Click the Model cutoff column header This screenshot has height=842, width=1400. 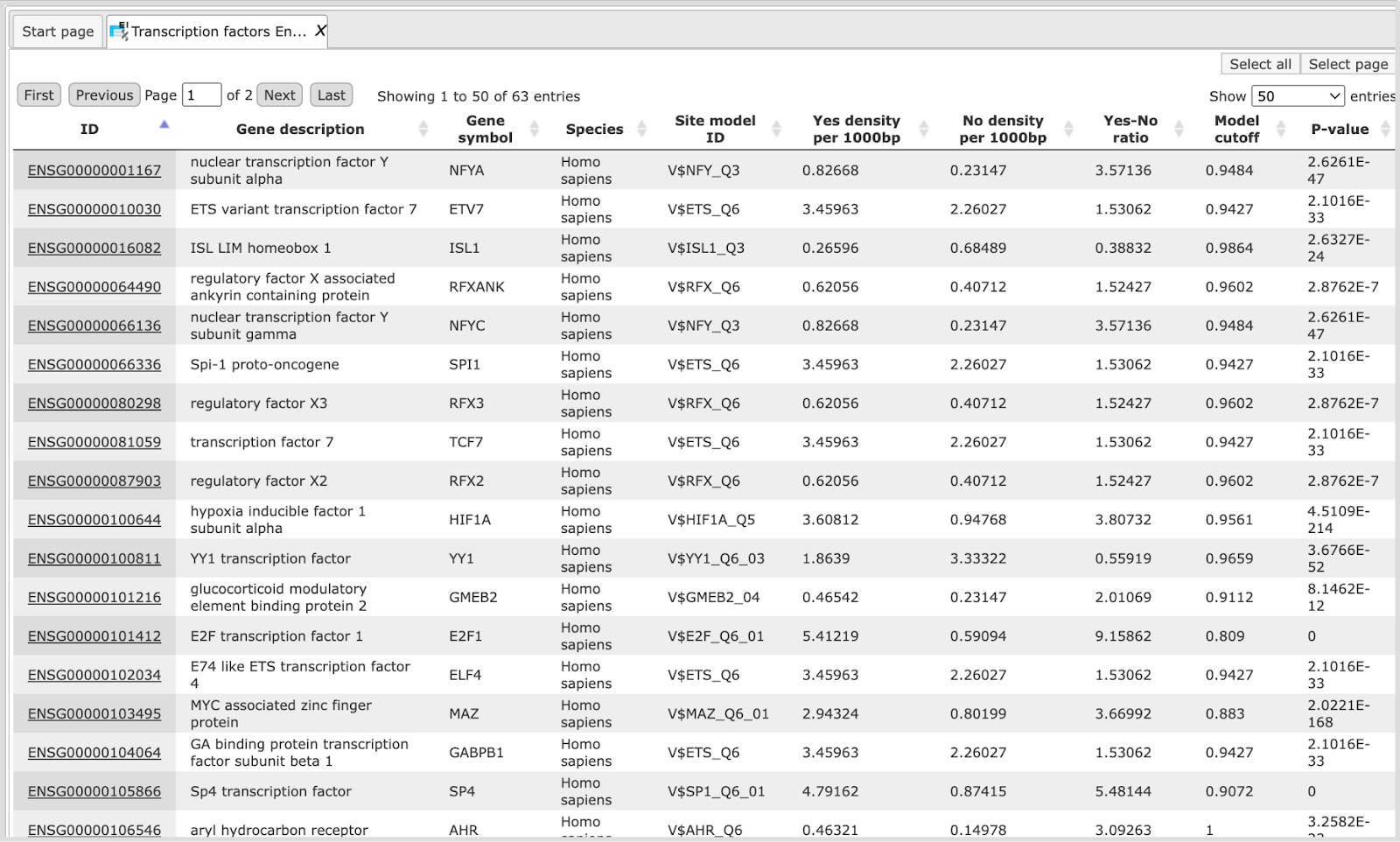click(x=1237, y=129)
